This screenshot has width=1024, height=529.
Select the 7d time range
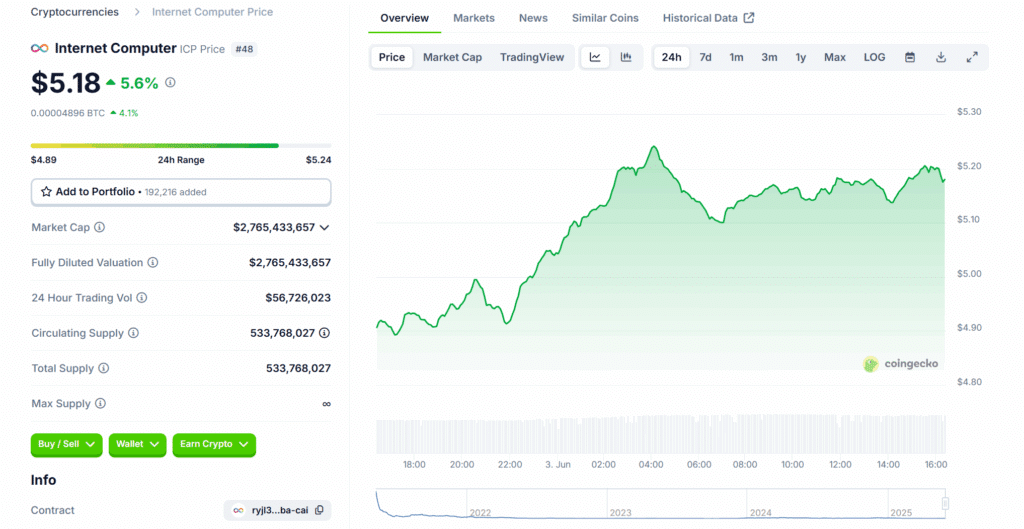705,57
